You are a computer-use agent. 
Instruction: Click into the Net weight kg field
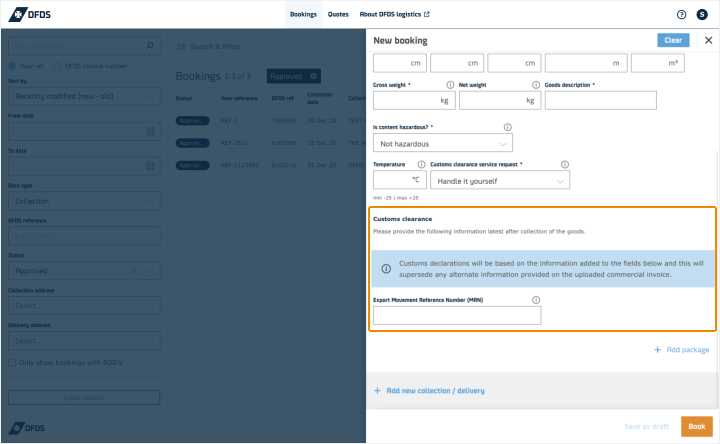[500, 101]
